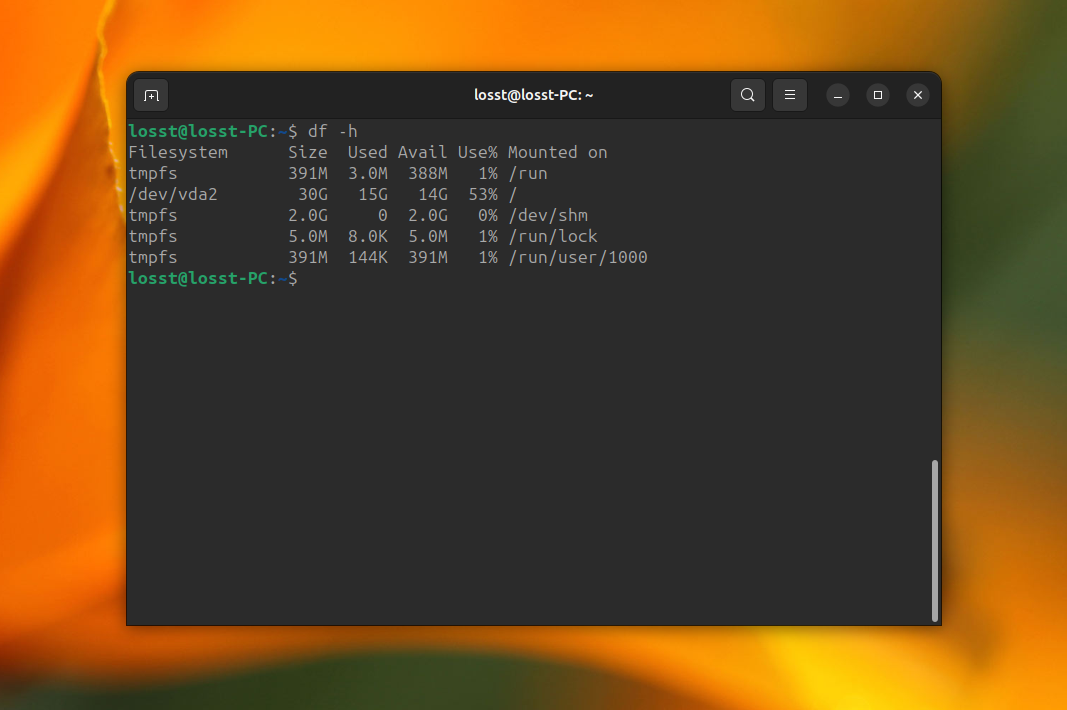Viewport: 1067px width, 710px height.
Task: Close the terminal window
Action: (x=917, y=94)
